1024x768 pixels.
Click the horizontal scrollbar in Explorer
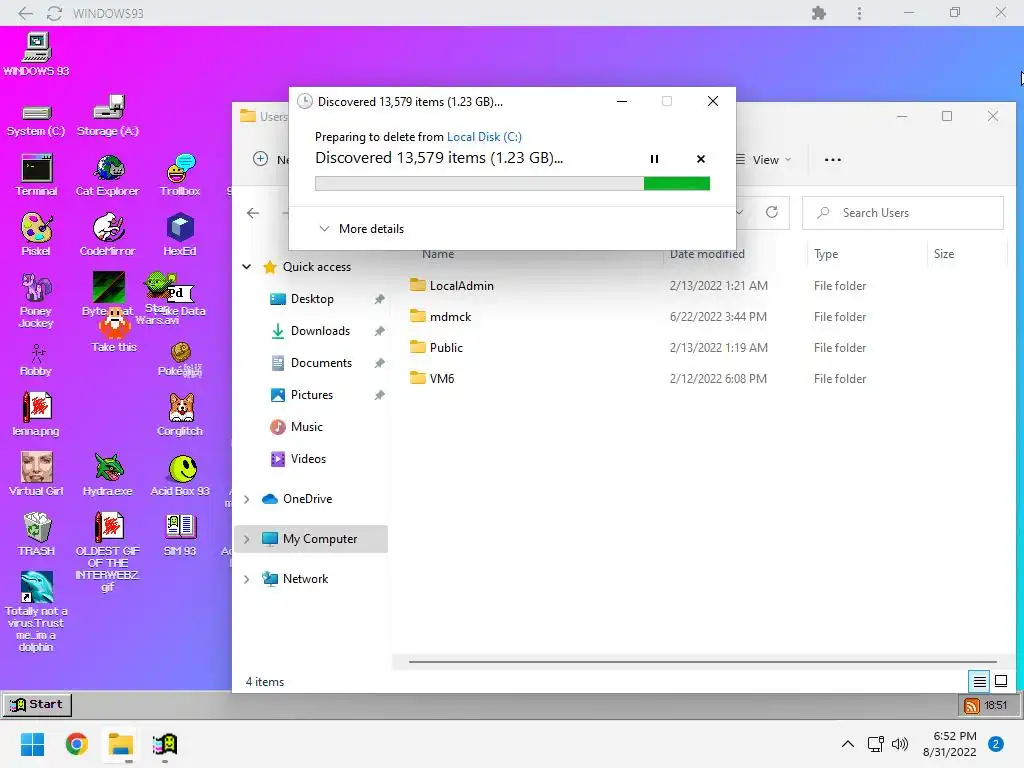(703, 662)
